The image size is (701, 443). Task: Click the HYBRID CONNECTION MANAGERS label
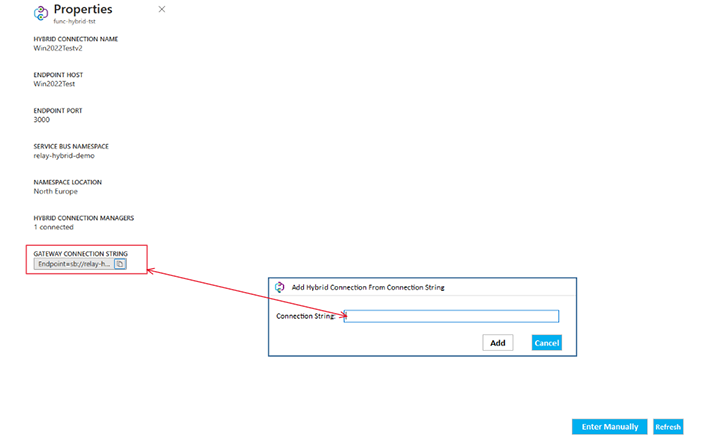tap(84, 218)
